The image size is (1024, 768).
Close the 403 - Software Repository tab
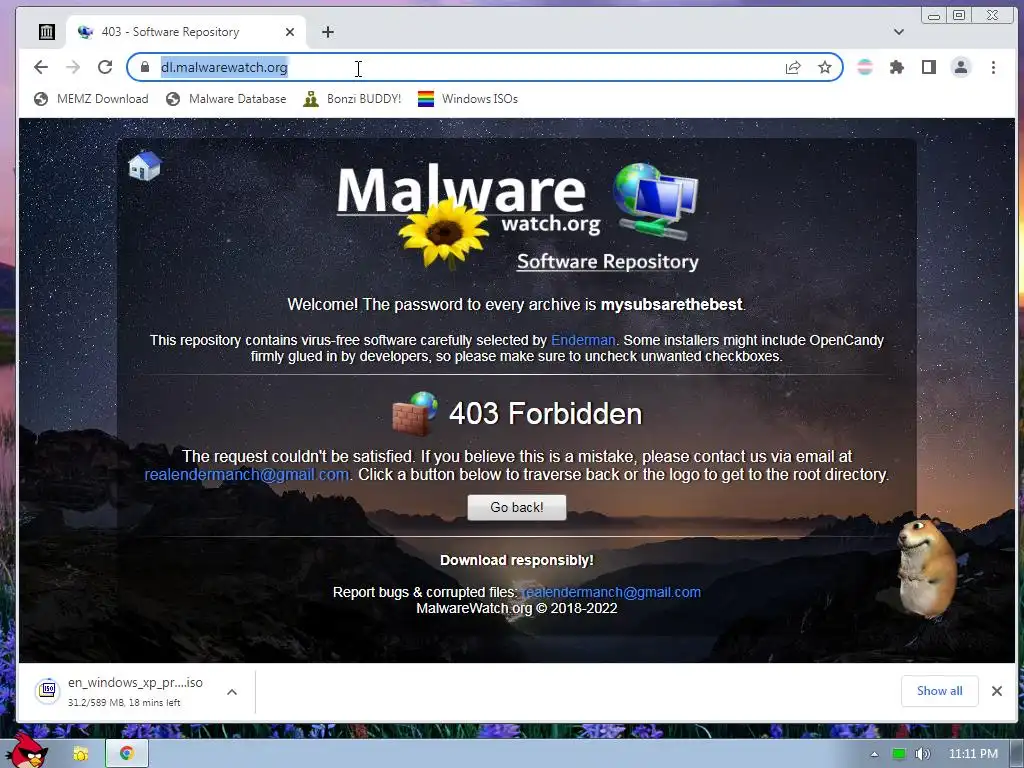tap(290, 32)
